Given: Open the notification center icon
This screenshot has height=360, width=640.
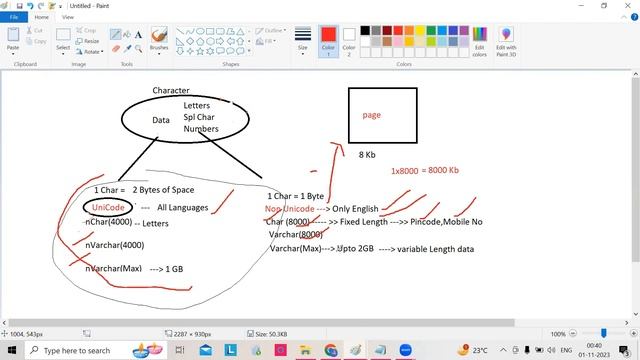Looking at the screenshot, I should (624, 350).
